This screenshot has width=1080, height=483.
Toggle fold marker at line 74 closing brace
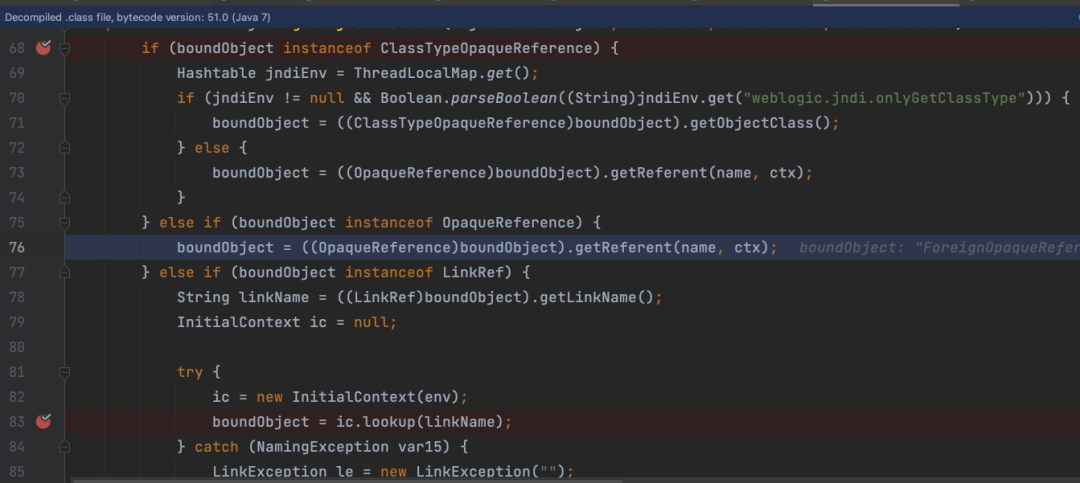coord(65,198)
